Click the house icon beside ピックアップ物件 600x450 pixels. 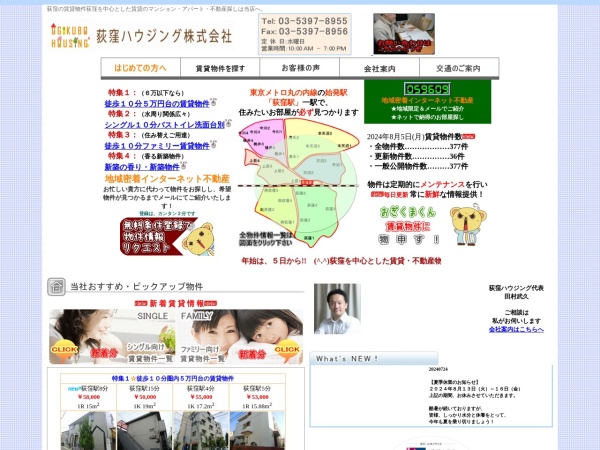coord(56,287)
